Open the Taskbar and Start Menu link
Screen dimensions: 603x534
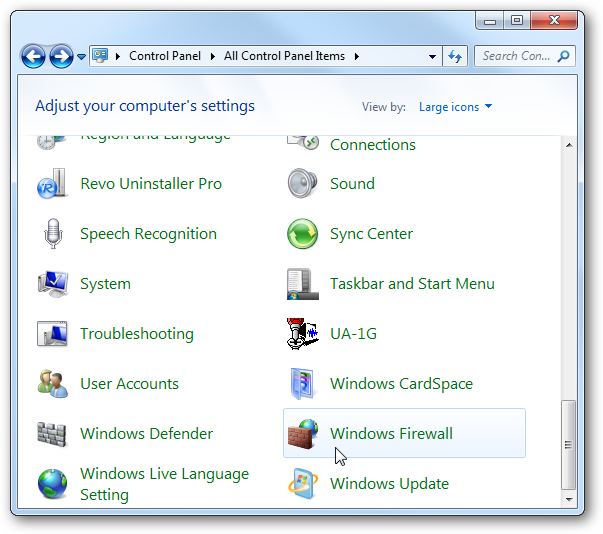tap(412, 284)
